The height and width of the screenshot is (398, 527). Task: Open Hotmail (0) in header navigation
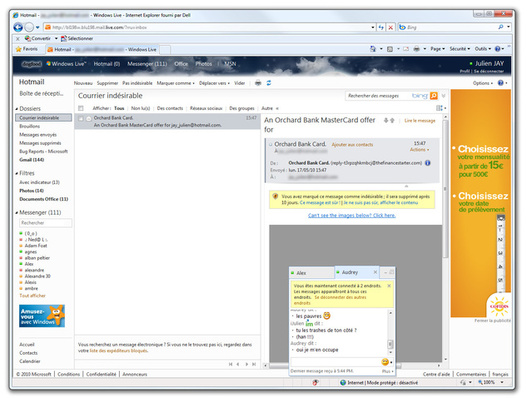click(107, 64)
